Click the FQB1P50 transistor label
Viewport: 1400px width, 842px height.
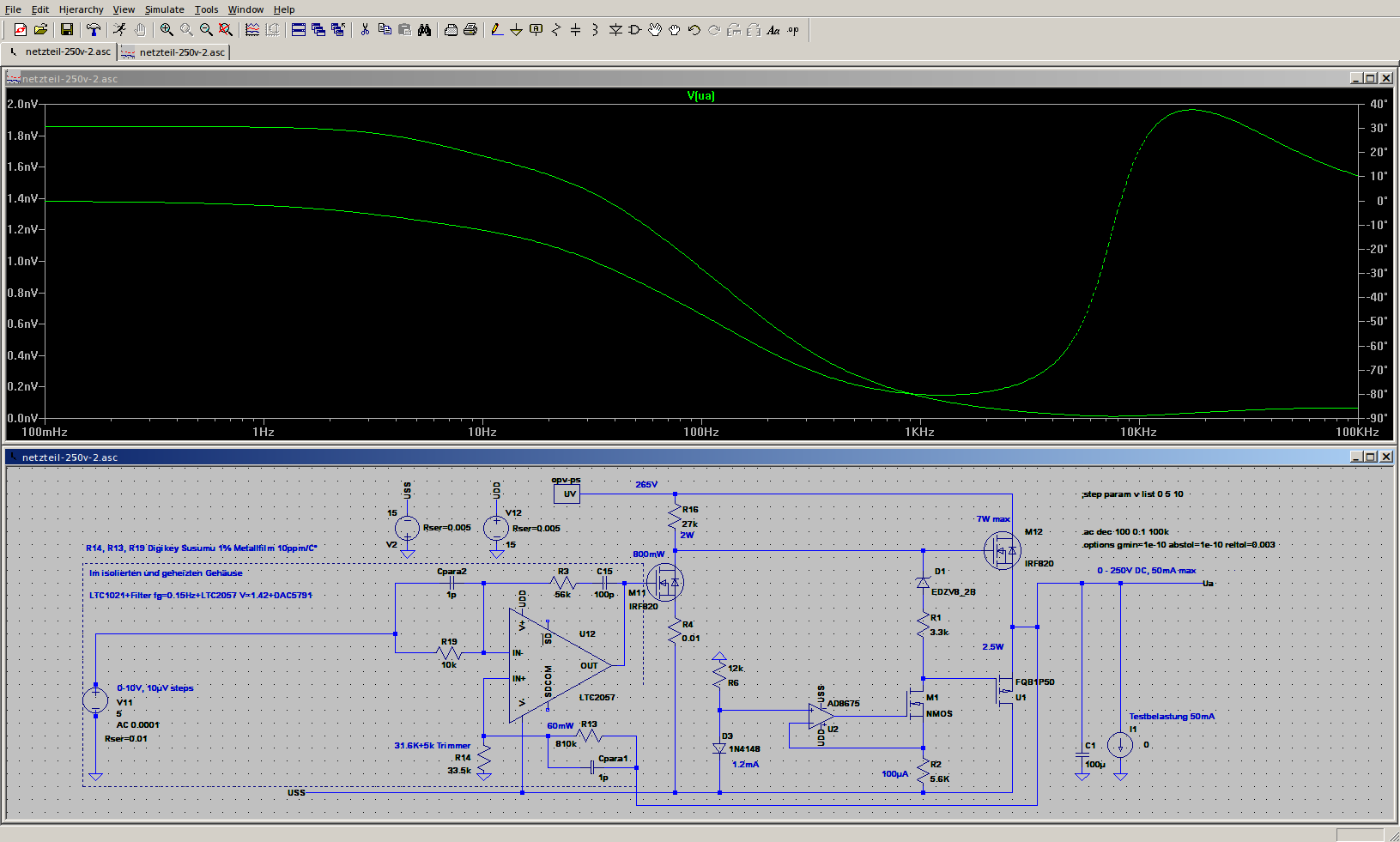coord(1034,682)
